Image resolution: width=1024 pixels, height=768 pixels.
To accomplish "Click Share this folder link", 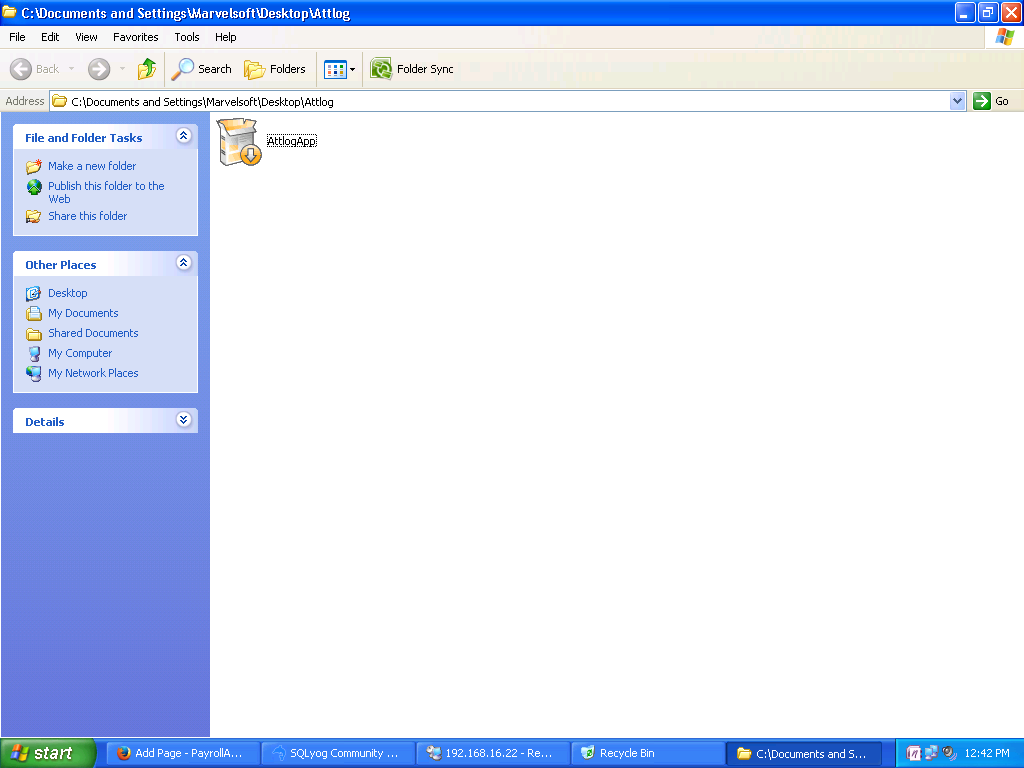I will click(87, 216).
